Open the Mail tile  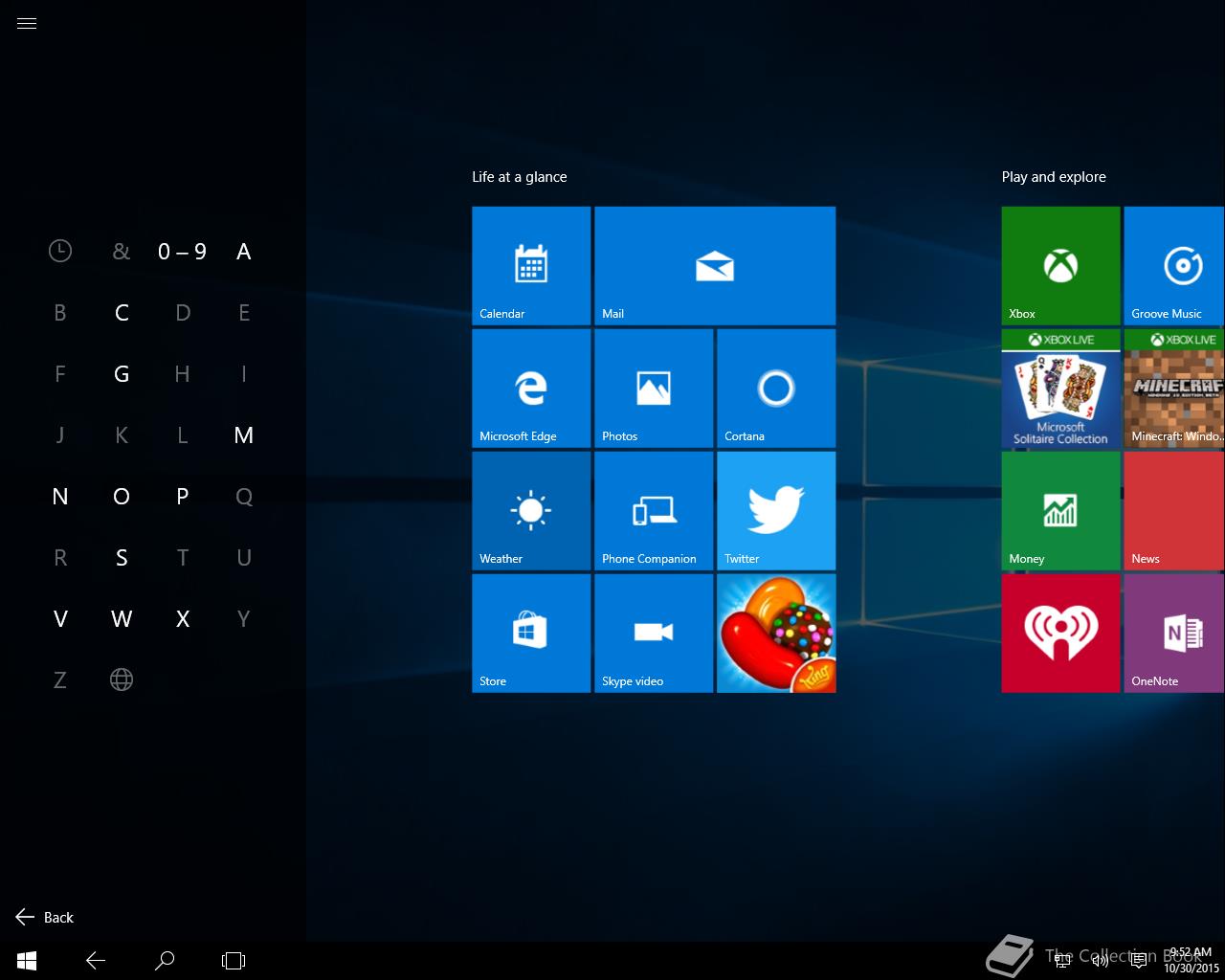pyautogui.click(x=715, y=266)
